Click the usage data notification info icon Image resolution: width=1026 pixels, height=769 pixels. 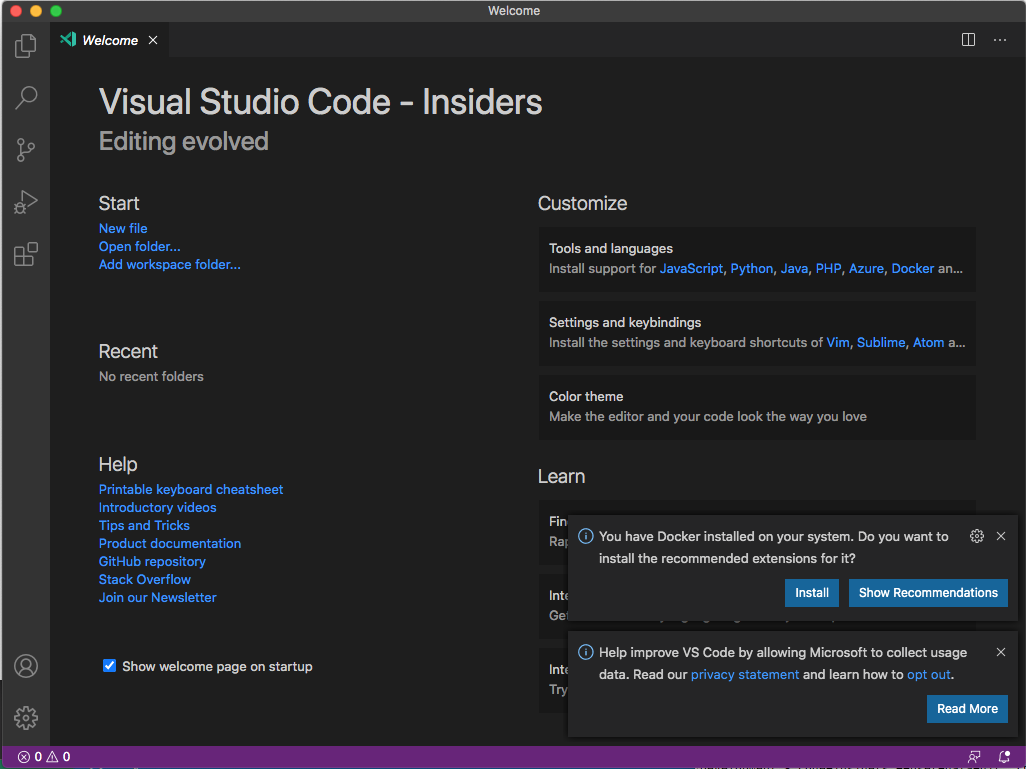click(x=586, y=652)
